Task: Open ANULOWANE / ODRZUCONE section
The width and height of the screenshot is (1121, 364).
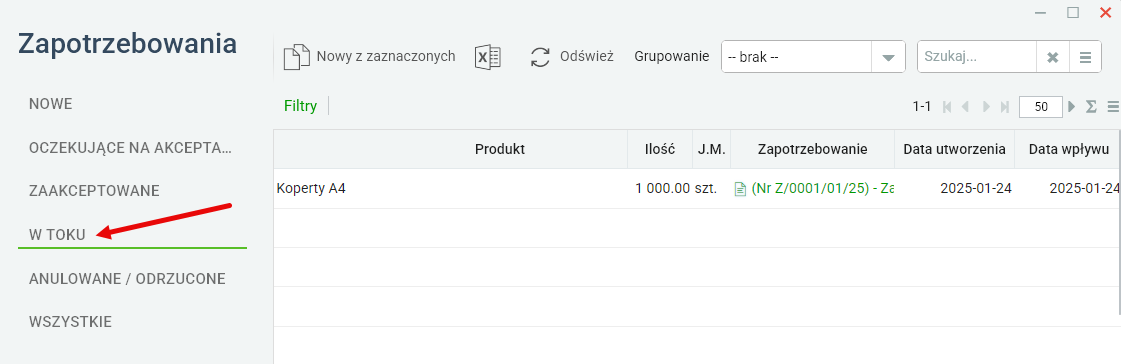Action: 127,278
